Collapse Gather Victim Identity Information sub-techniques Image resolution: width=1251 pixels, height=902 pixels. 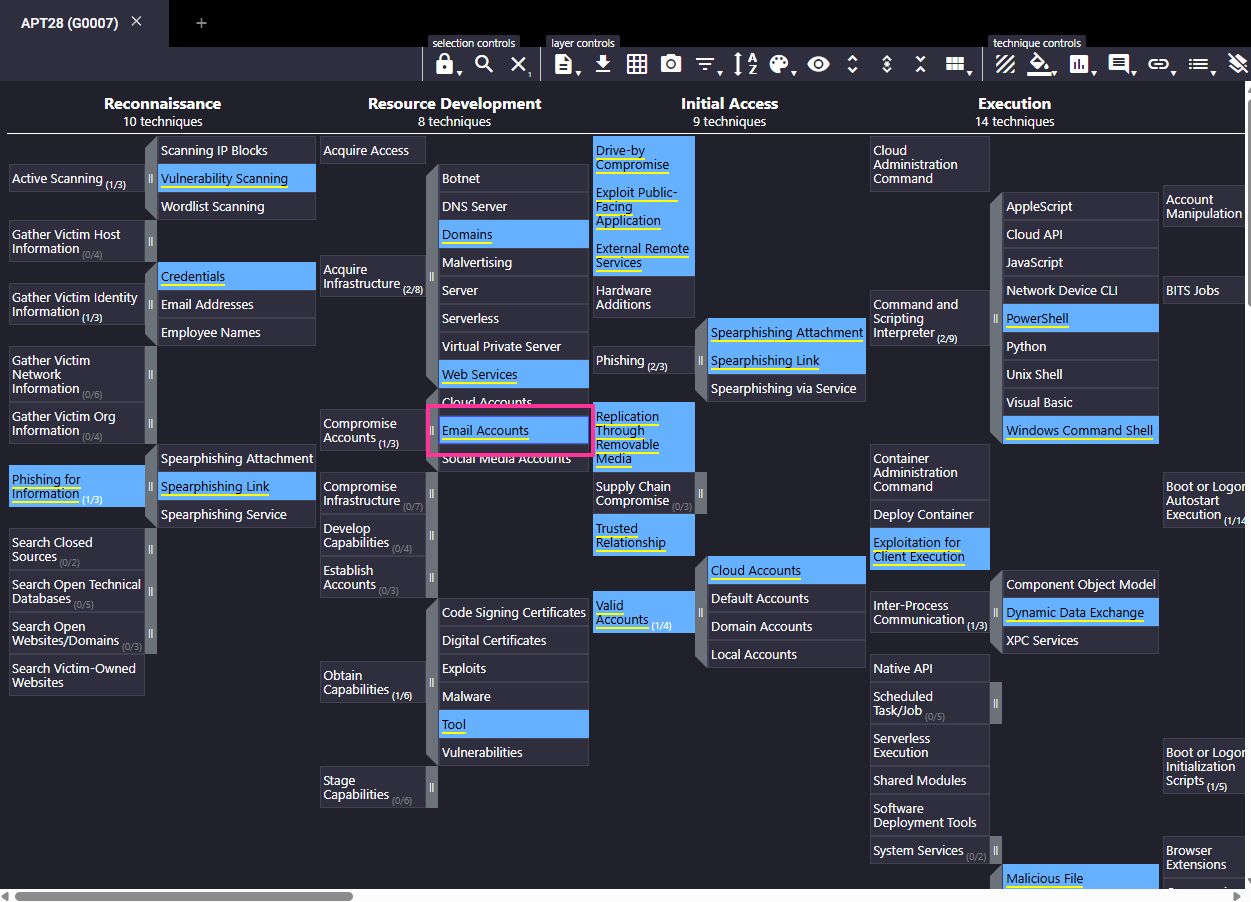151,304
